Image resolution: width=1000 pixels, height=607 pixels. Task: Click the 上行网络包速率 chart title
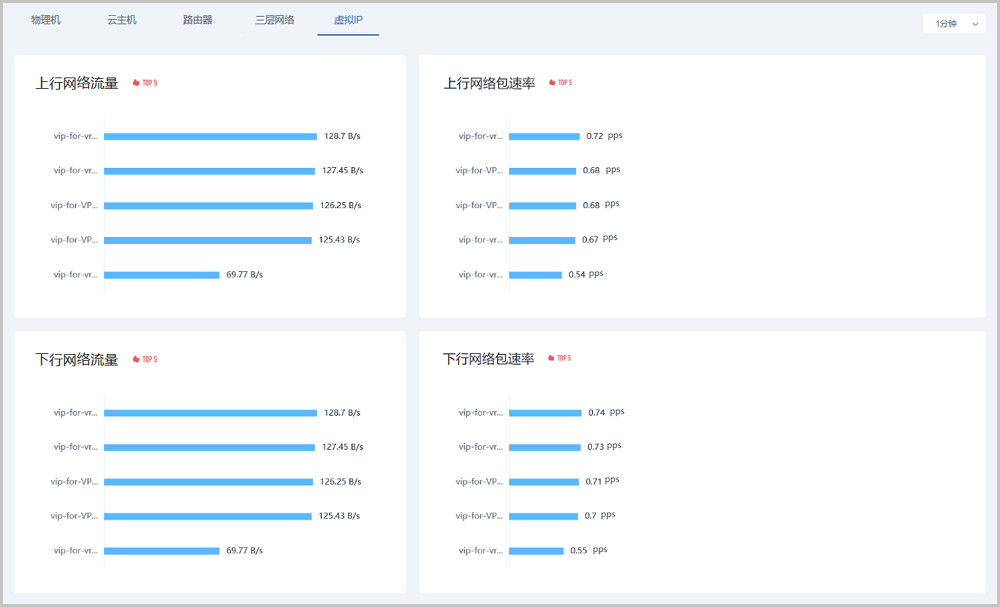click(x=489, y=83)
